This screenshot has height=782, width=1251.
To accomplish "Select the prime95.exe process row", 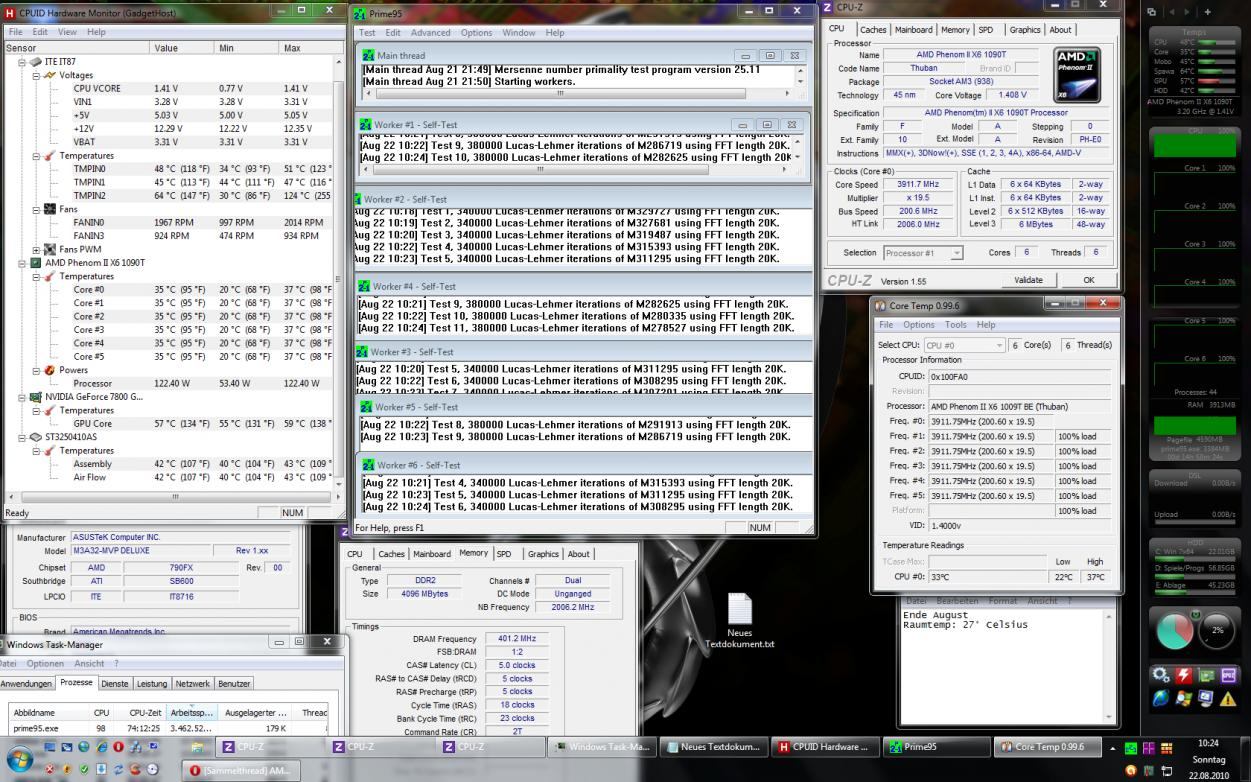I will click(170, 729).
